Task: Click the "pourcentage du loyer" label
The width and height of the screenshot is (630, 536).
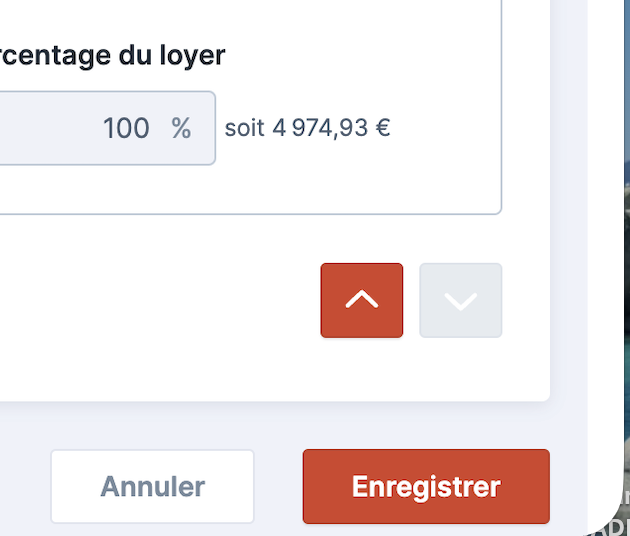Action: pos(112,55)
